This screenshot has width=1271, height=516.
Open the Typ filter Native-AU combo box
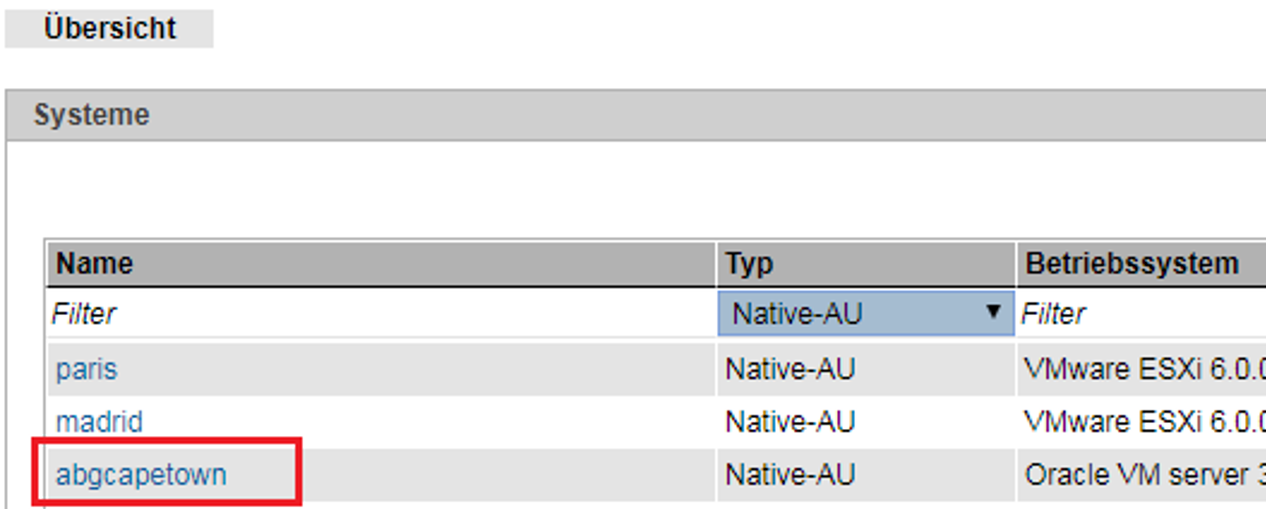pyautogui.click(x=850, y=314)
